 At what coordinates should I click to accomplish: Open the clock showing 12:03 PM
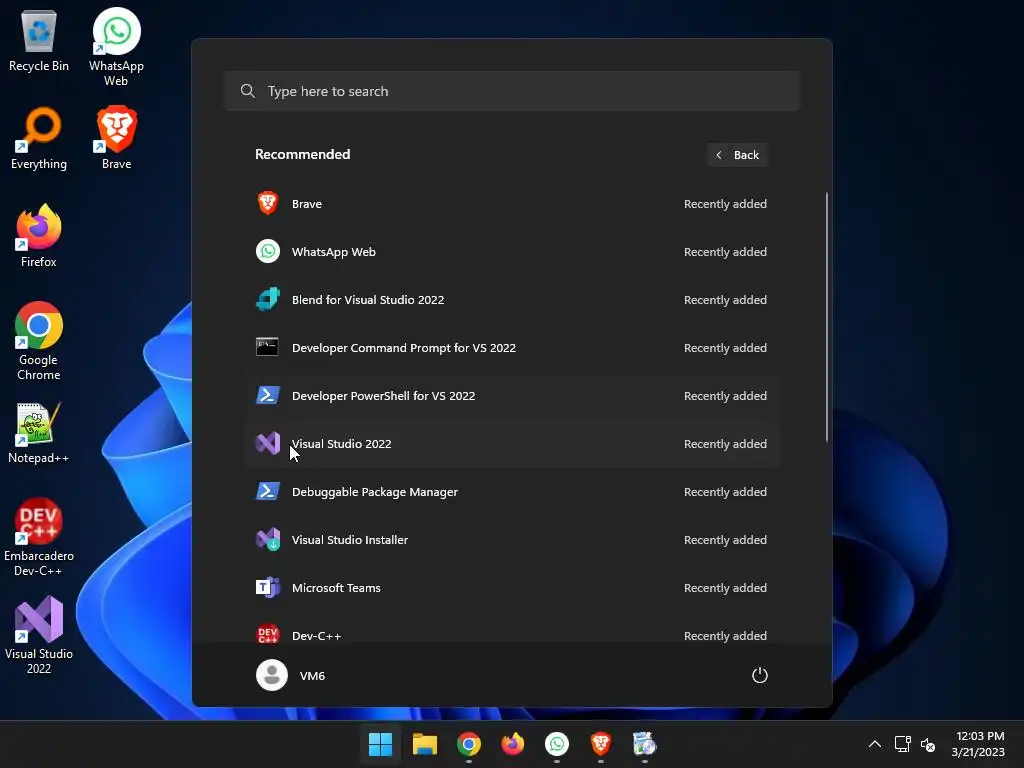click(978, 744)
